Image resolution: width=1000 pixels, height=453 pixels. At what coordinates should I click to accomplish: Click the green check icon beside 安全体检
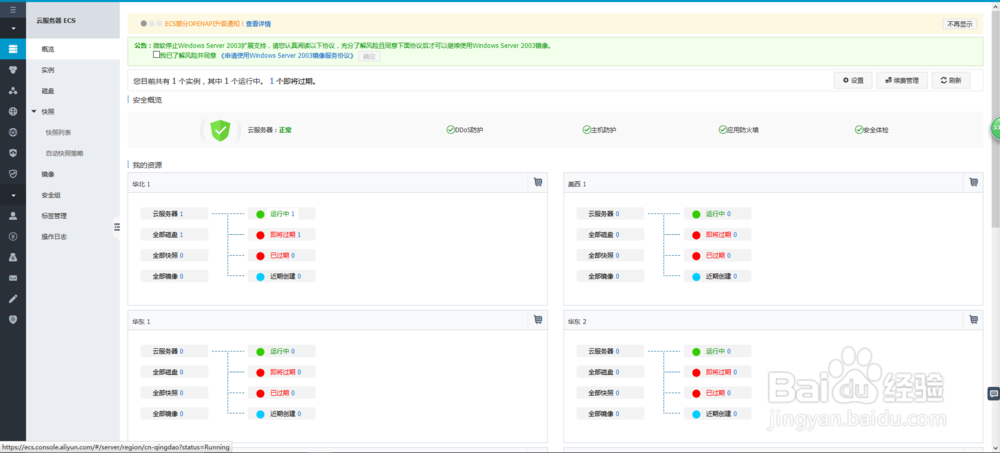(858, 130)
